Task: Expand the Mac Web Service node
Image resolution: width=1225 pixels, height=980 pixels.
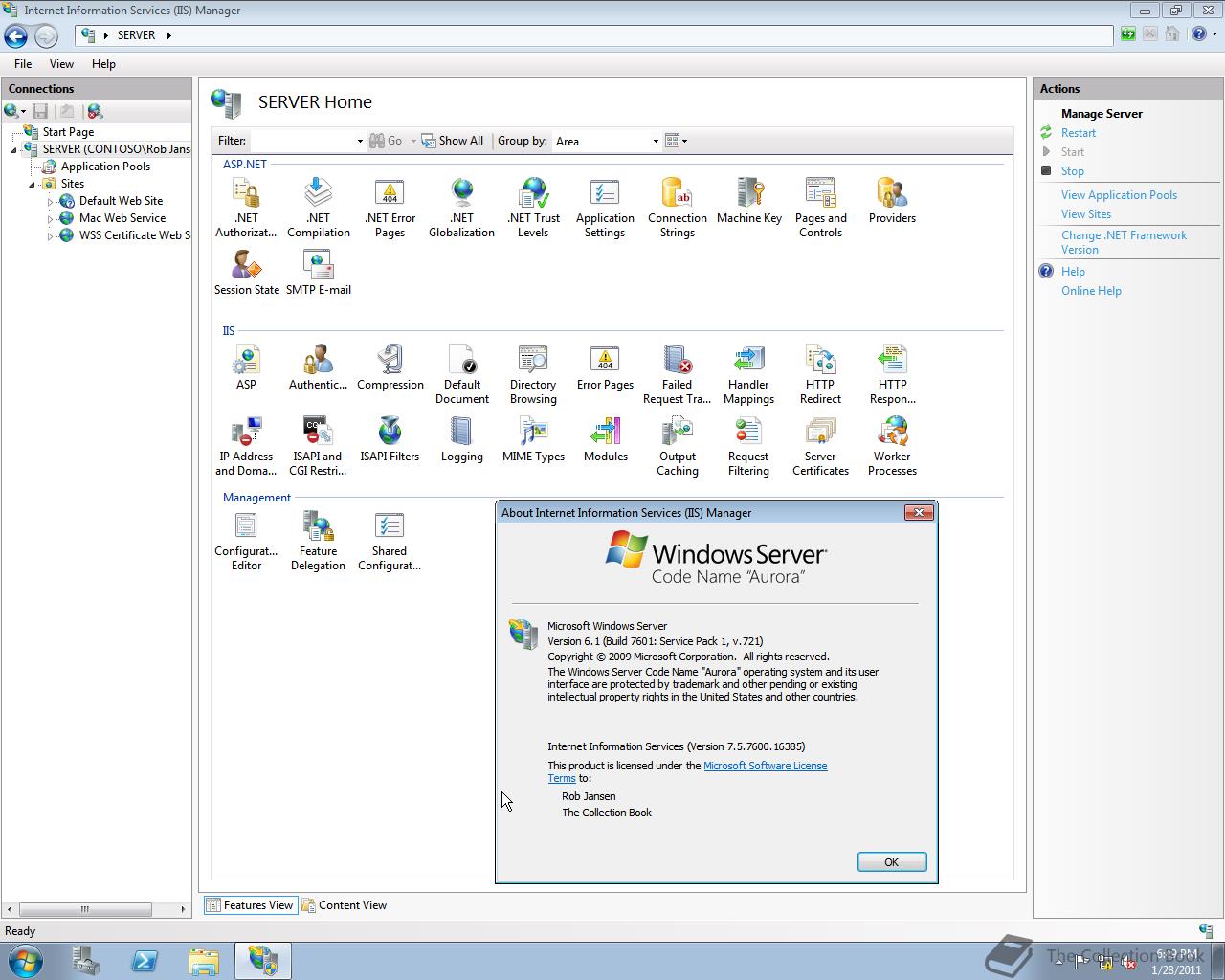Action: (51, 219)
